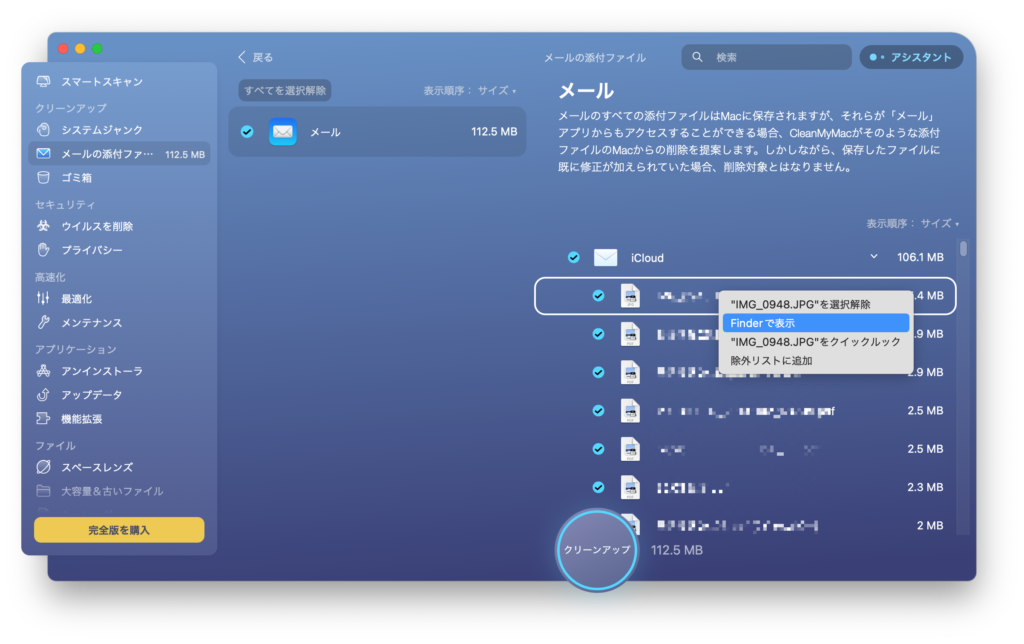Collapse the iCloud group chevron
The width and height of the screenshot is (1024, 644).
click(x=874, y=257)
